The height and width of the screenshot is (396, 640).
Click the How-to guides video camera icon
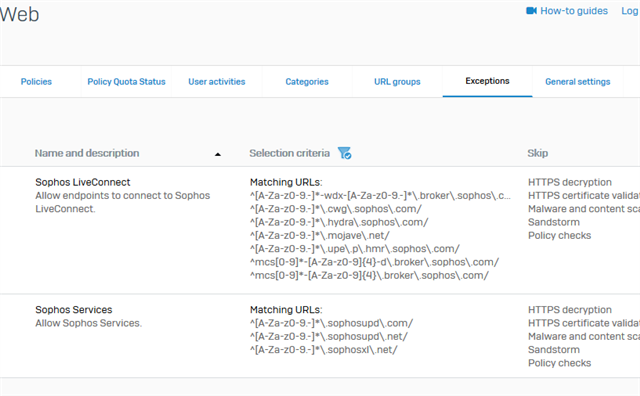coord(531,11)
